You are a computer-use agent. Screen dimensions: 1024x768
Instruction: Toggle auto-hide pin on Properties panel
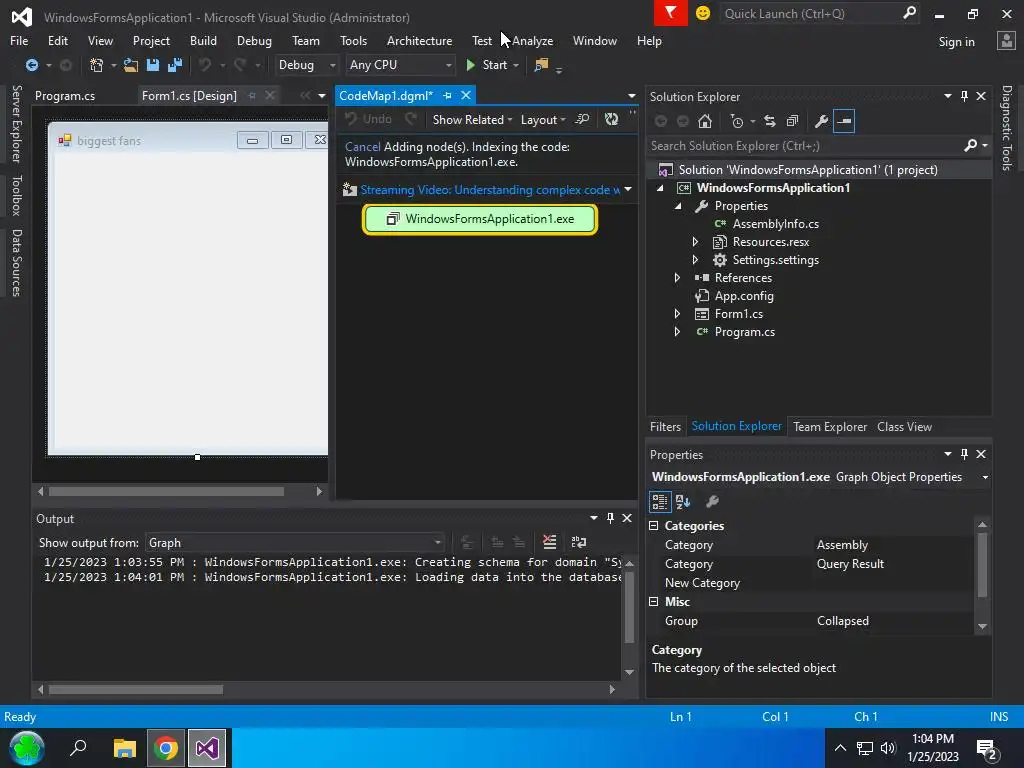coord(965,454)
